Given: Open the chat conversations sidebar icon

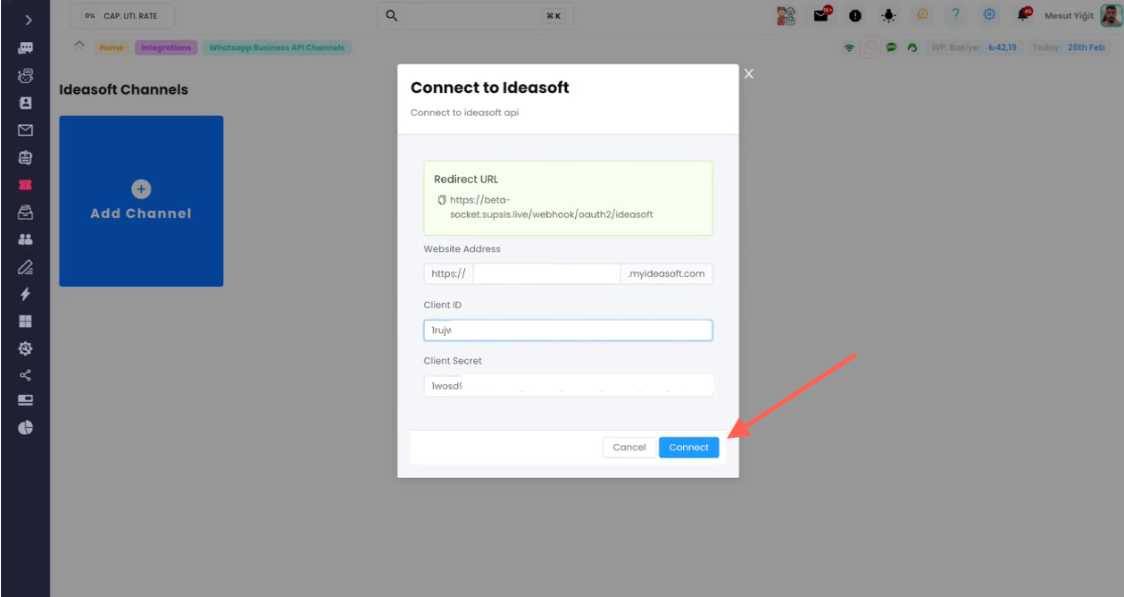Looking at the screenshot, I should pyautogui.click(x=25, y=48).
